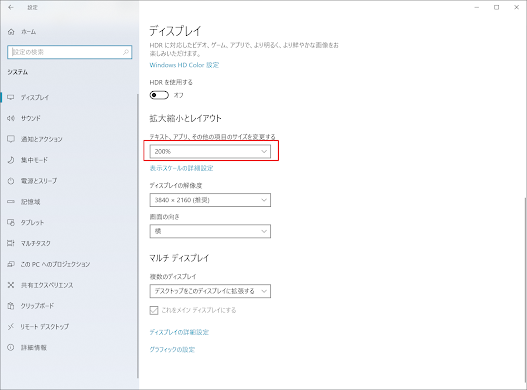Click the ディスプレイ monitor icon in sidebar

pos(11,98)
